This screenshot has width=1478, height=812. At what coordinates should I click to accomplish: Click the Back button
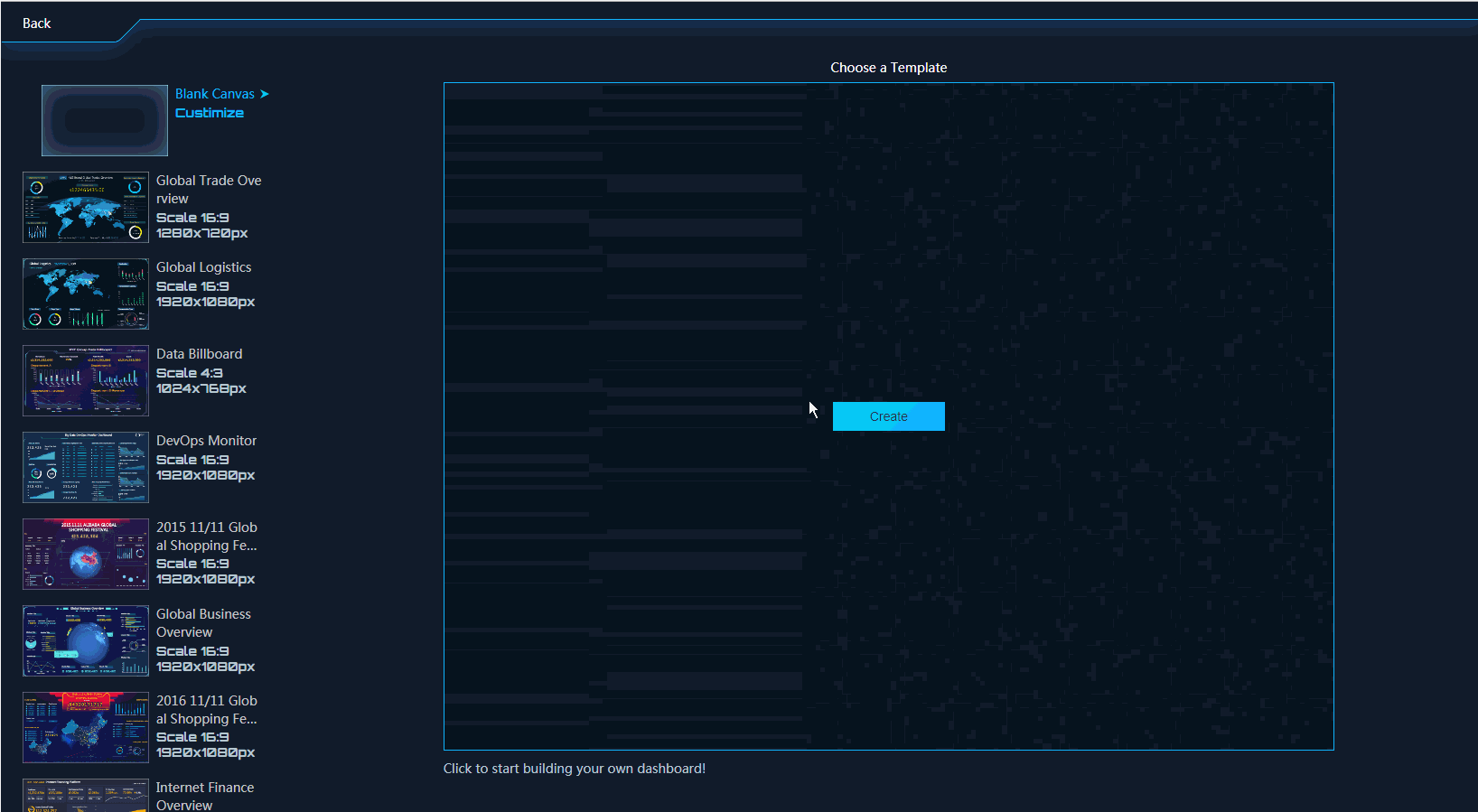(x=37, y=23)
